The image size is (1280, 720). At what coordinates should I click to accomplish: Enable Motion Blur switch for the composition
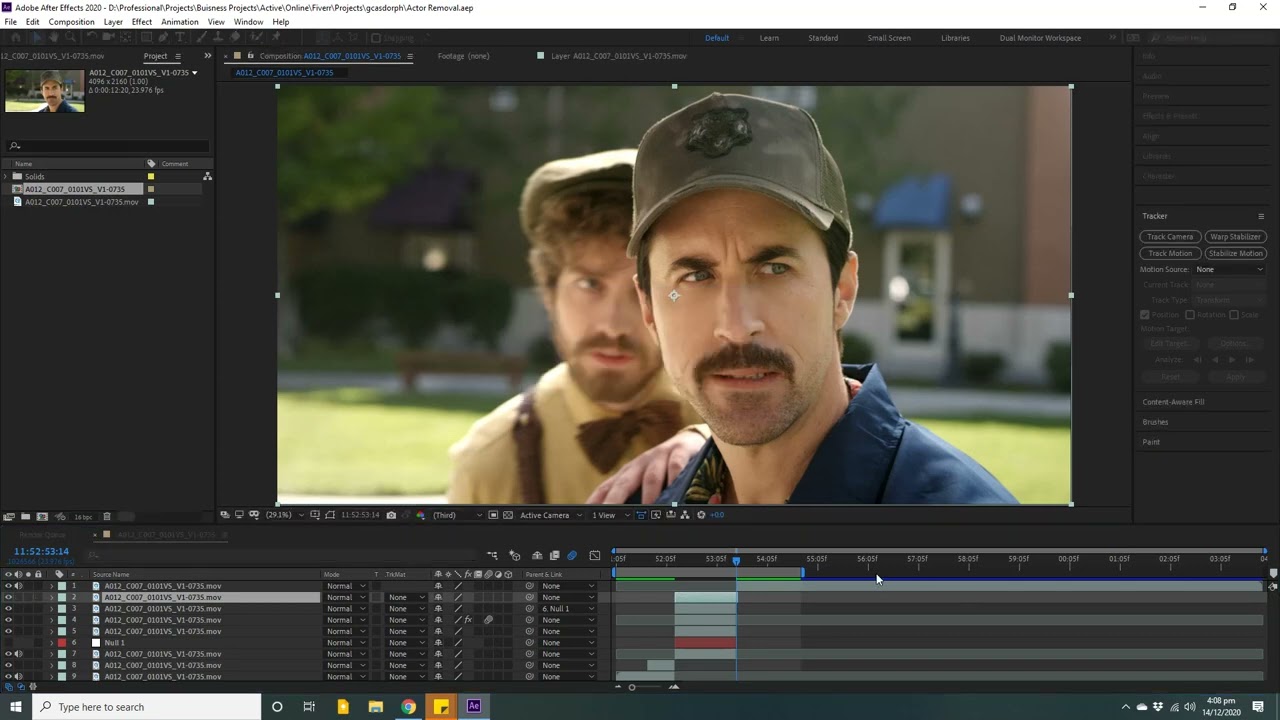571,555
